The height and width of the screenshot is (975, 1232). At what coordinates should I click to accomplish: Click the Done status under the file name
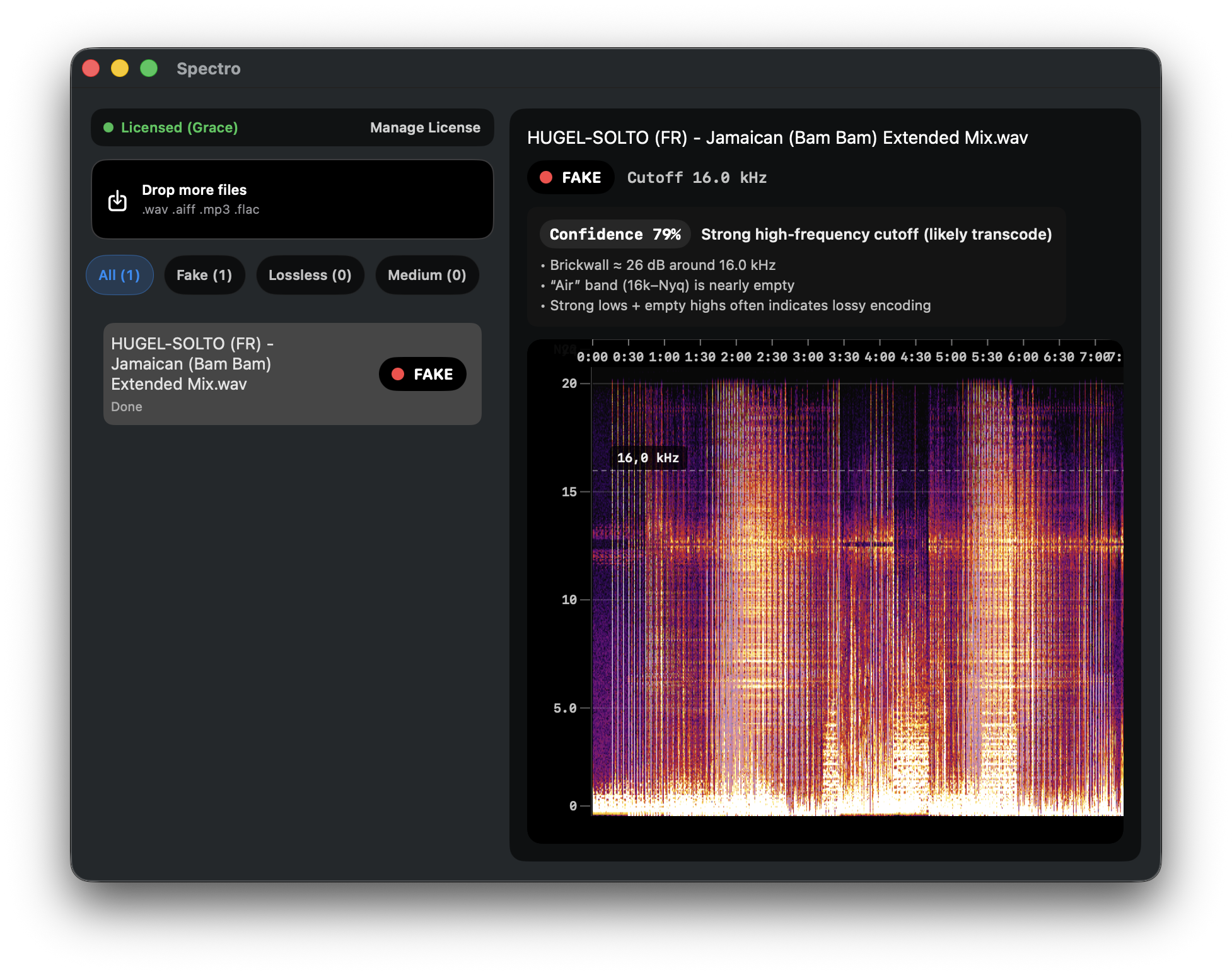click(126, 407)
